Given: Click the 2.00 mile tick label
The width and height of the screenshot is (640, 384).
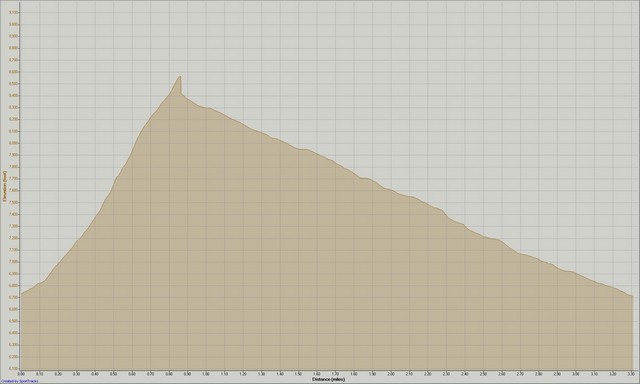Looking at the screenshot, I should tap(391, 373).
